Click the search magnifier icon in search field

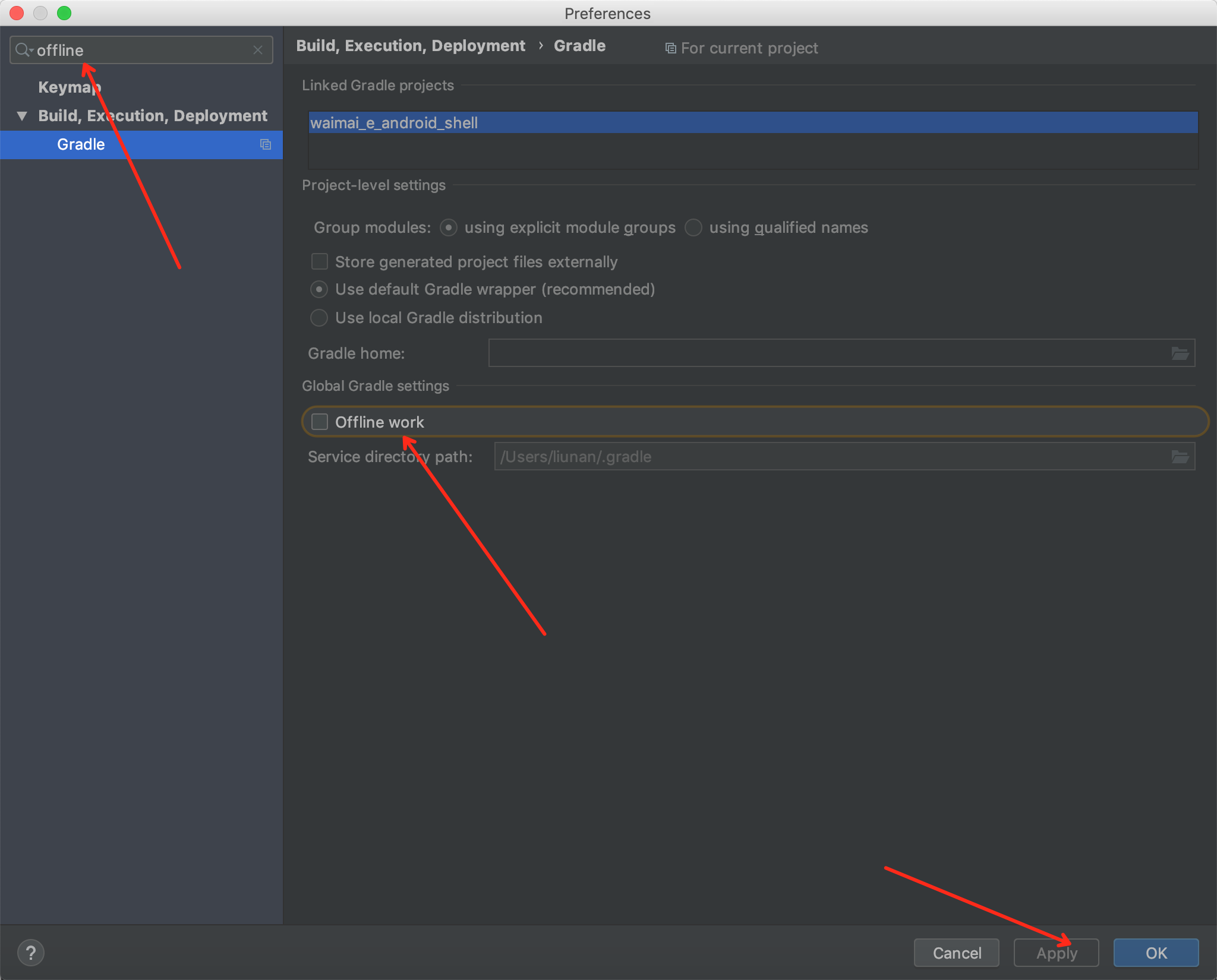(23, 50)
